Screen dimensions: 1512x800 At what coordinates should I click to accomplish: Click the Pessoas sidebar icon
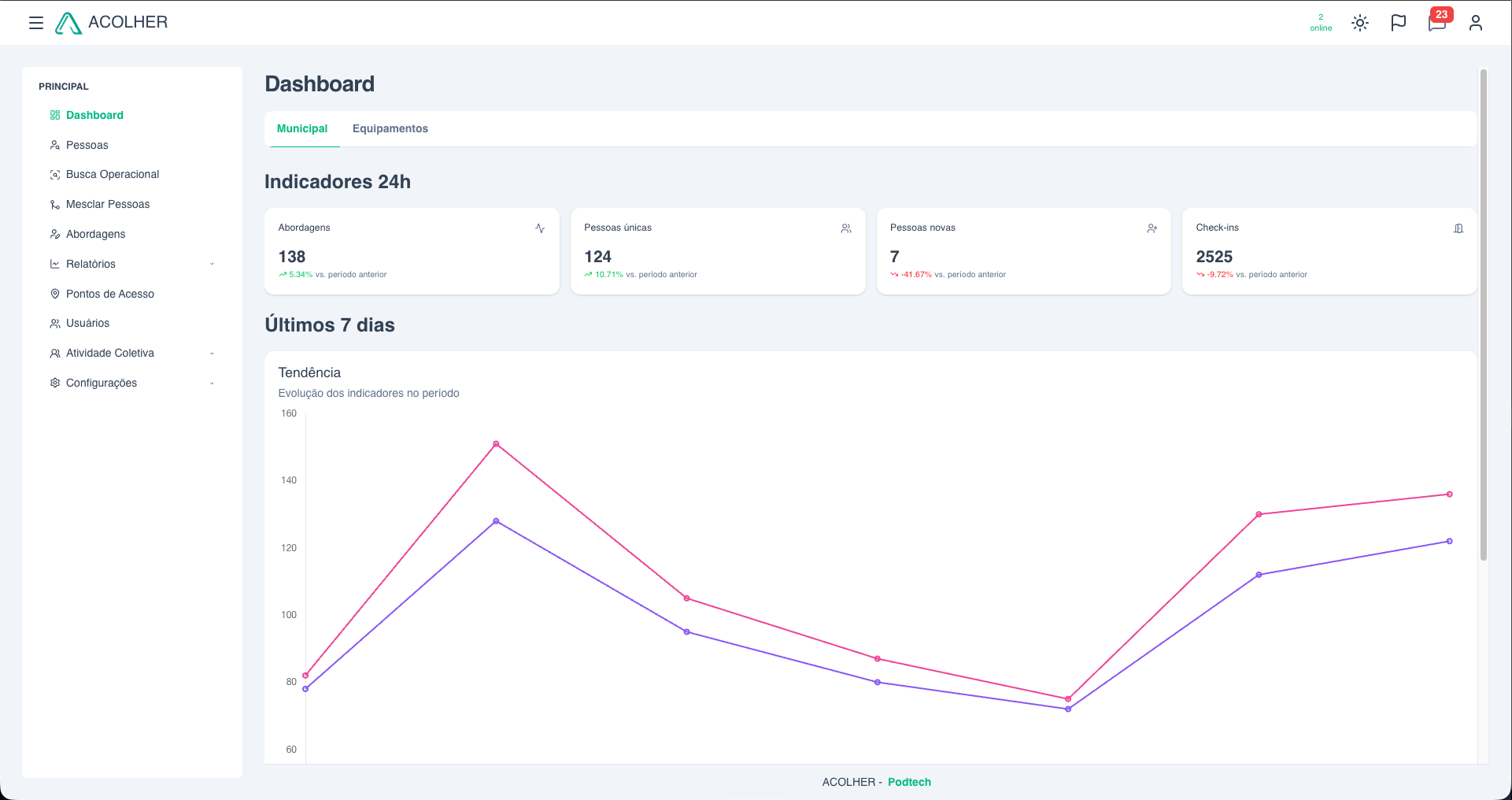tap(55, 145)
